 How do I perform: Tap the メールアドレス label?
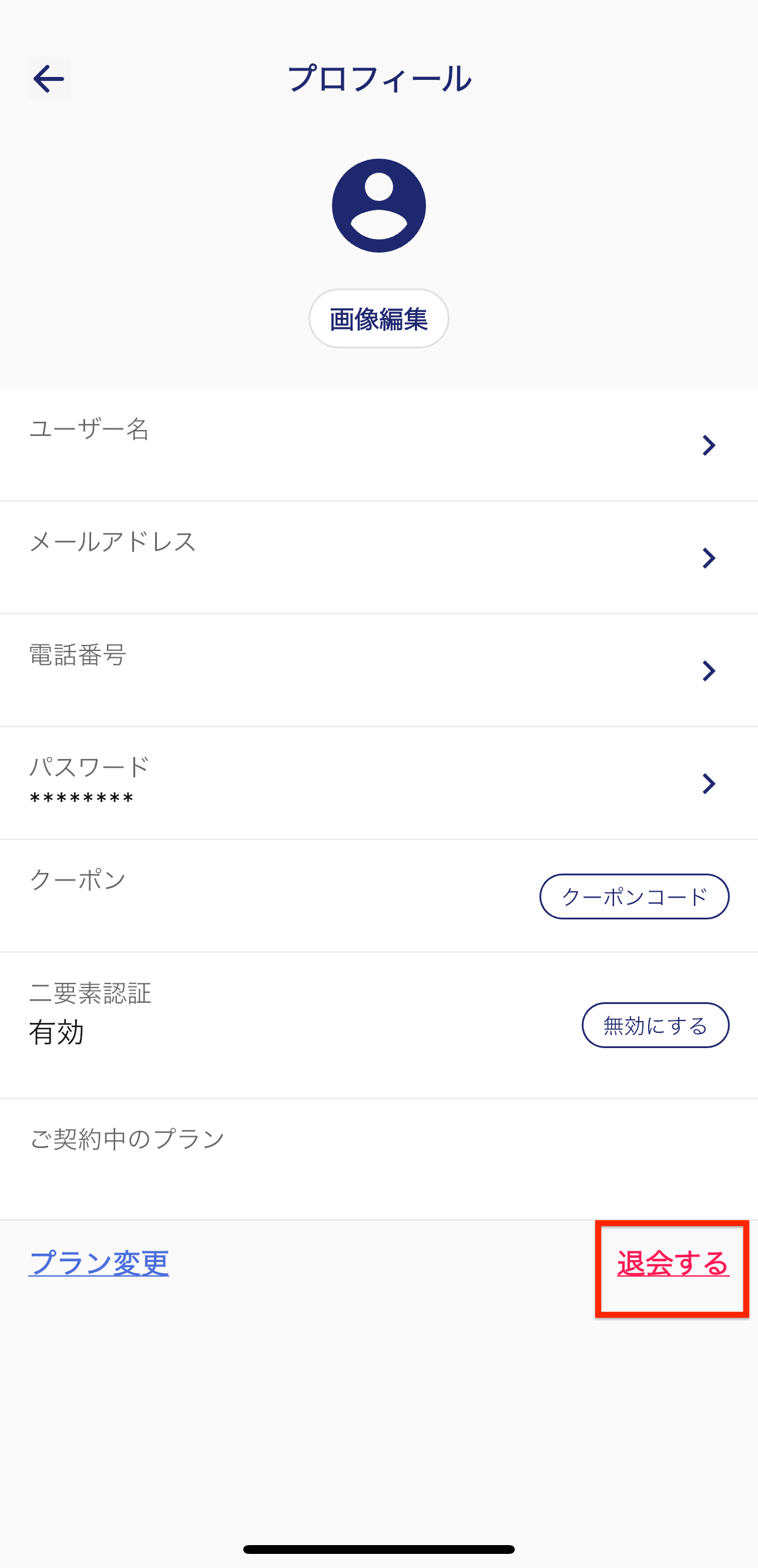coord(113,542)
